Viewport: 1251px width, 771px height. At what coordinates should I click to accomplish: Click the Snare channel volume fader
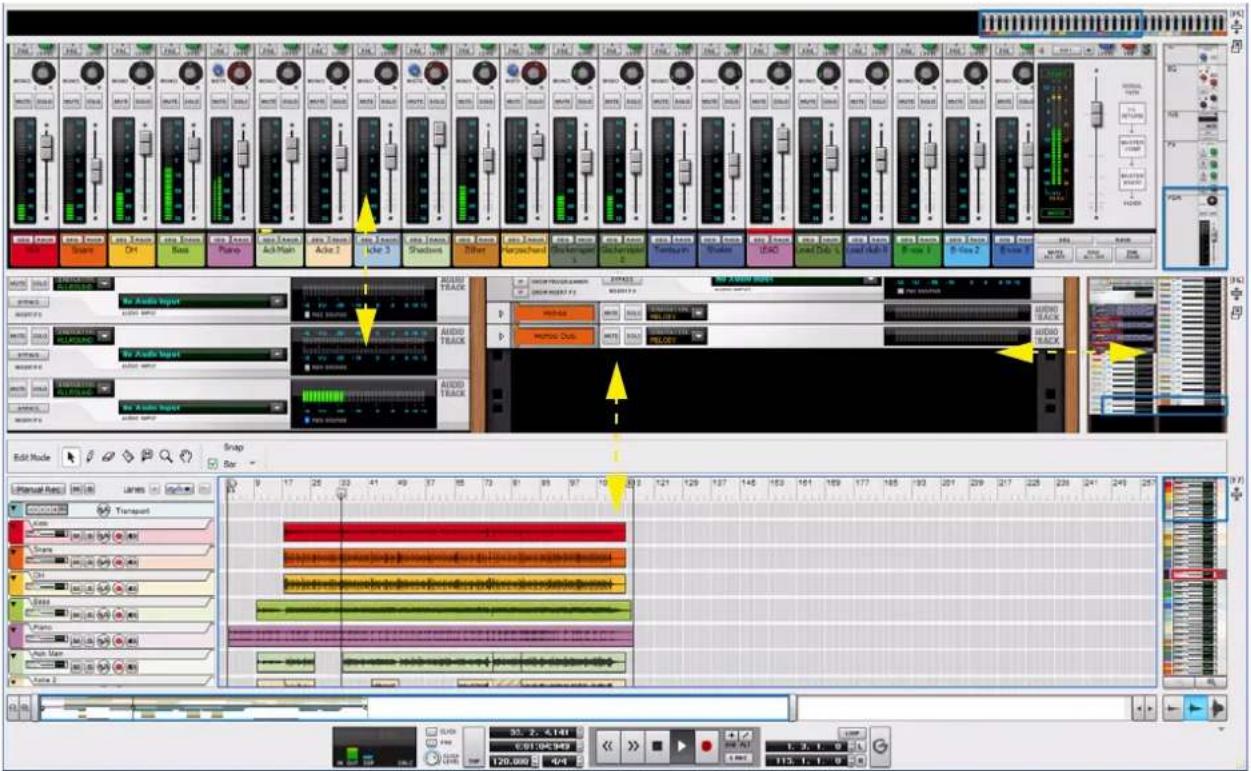coord(96,170)
